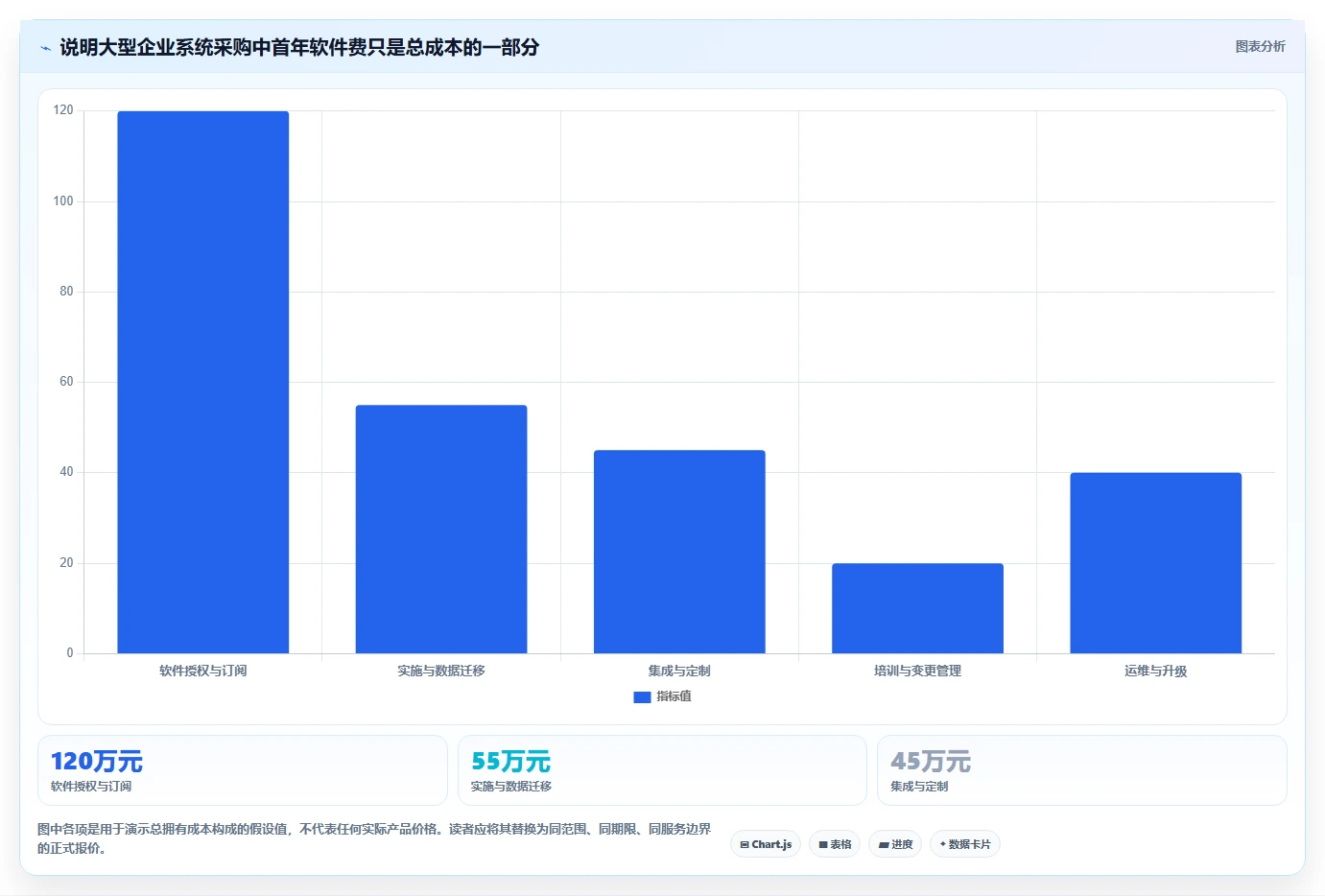Click the y-axis value 120
1325x896 pixels.
pos(63,110)
